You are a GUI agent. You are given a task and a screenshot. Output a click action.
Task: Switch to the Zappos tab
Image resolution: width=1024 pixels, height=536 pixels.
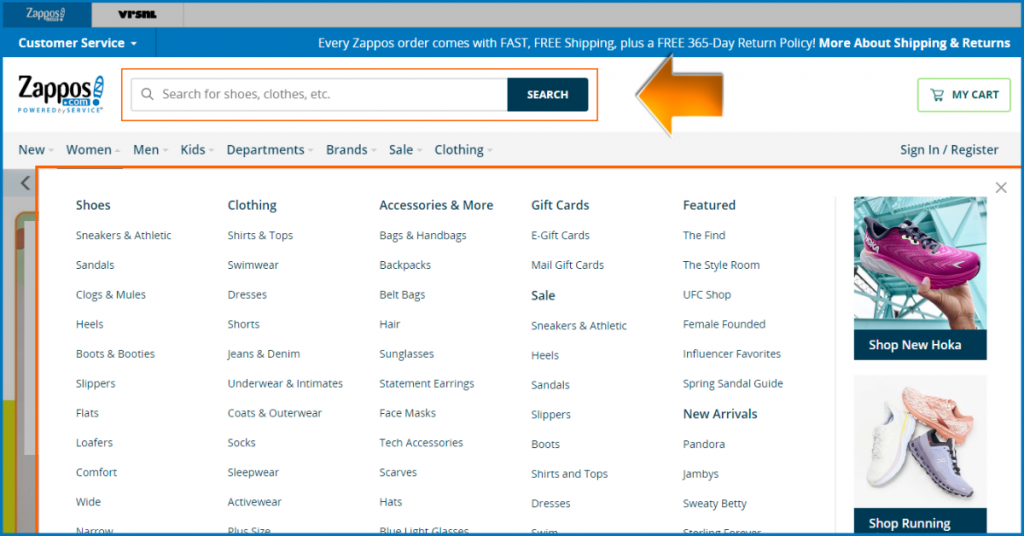[x=46, y=14]
